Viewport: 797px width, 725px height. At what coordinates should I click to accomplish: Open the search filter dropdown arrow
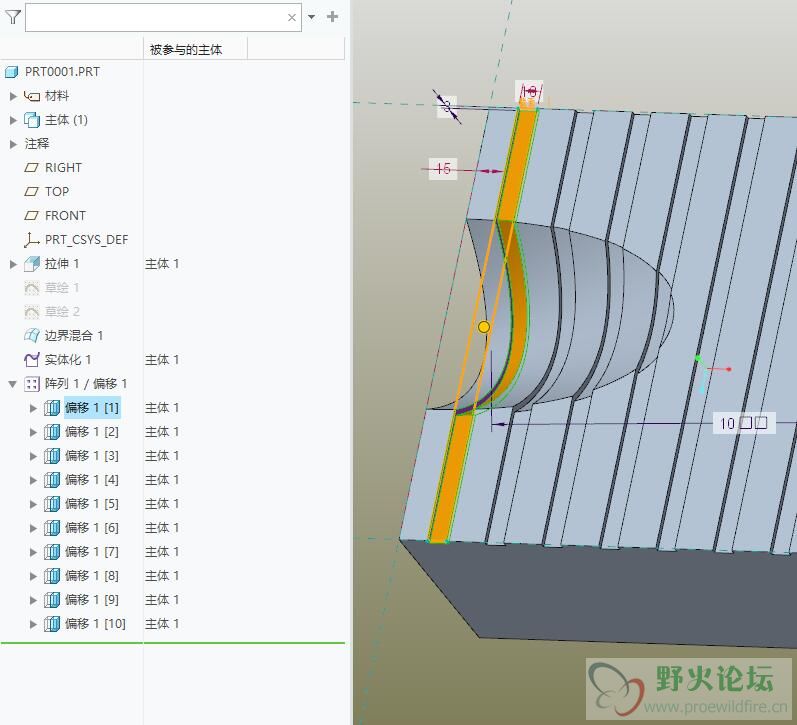(312, 17)
